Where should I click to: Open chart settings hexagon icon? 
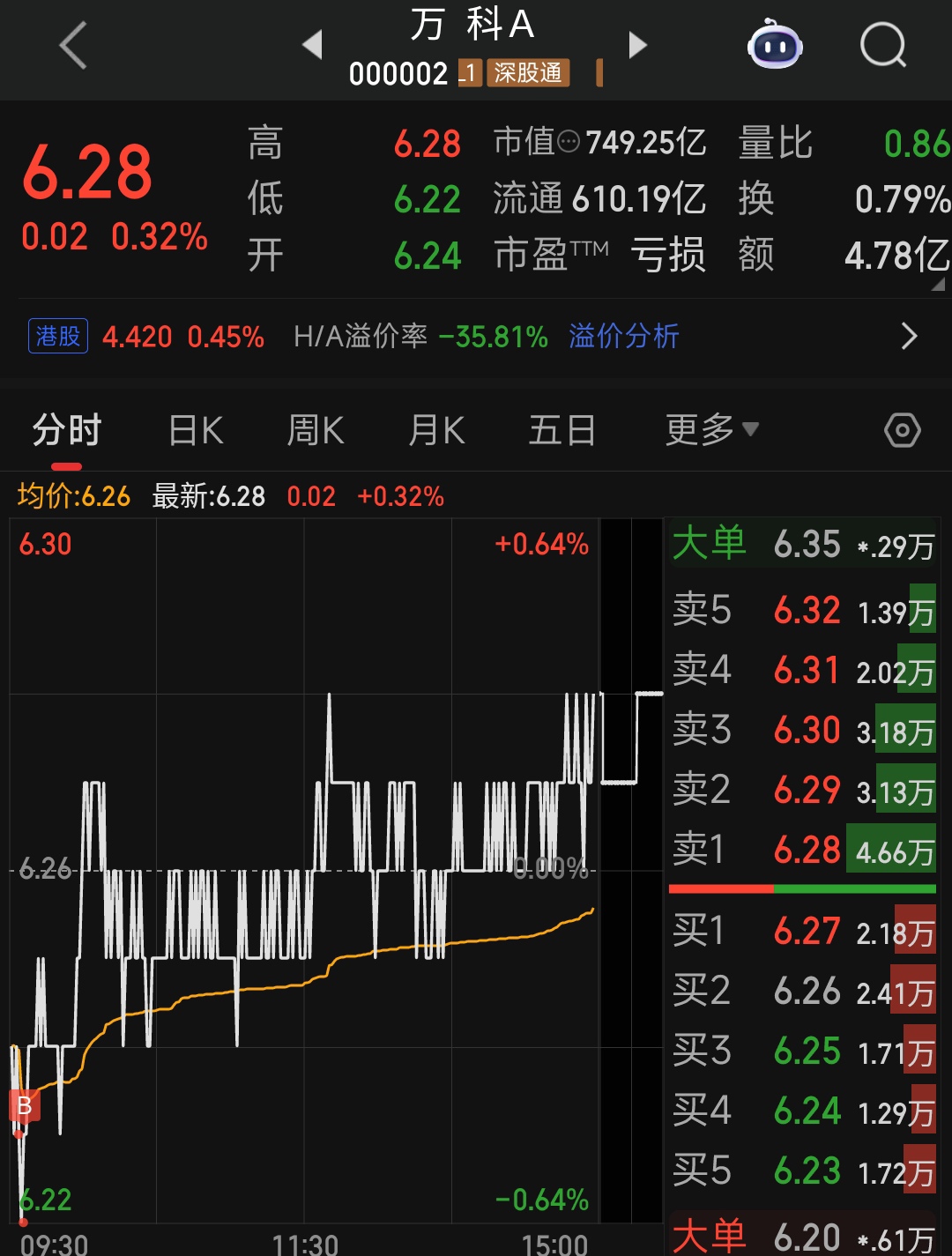pyautogui.click(x=902, y=430)
